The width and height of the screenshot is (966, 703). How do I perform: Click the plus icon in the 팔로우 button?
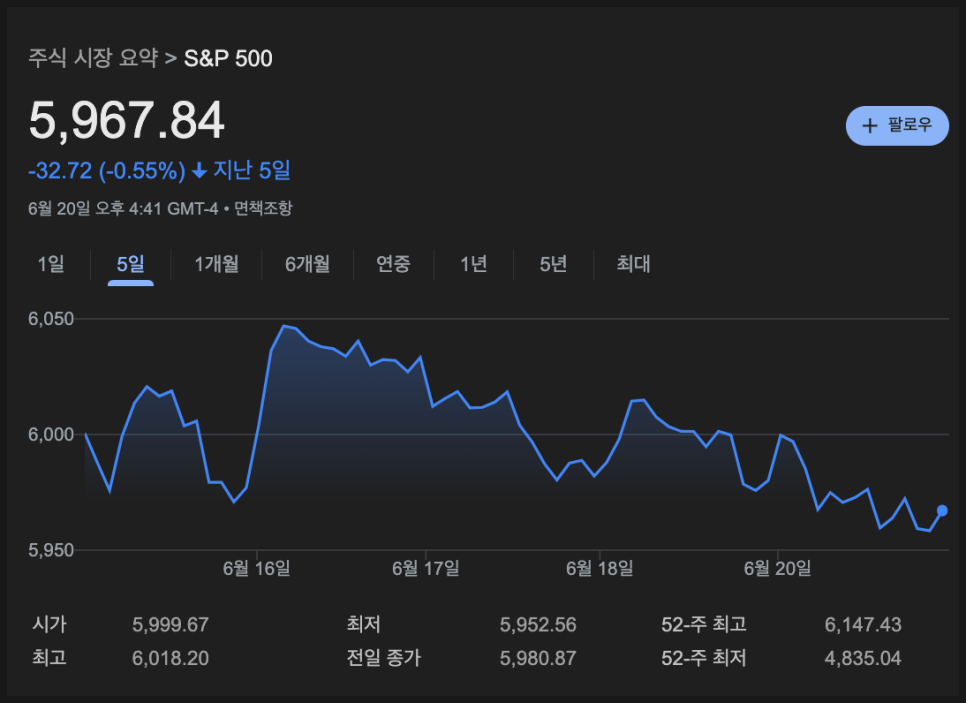click(869, 126)
